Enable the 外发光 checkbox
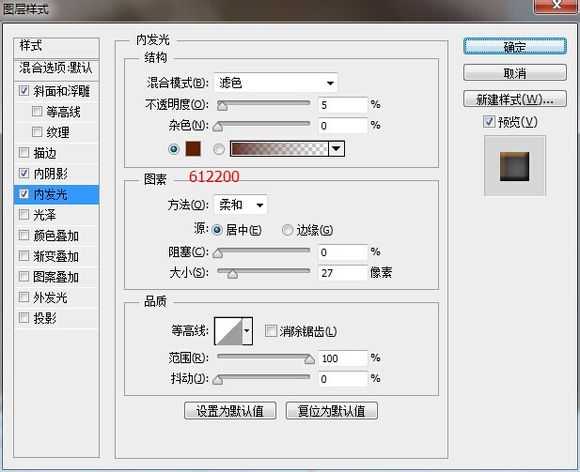 24,297
